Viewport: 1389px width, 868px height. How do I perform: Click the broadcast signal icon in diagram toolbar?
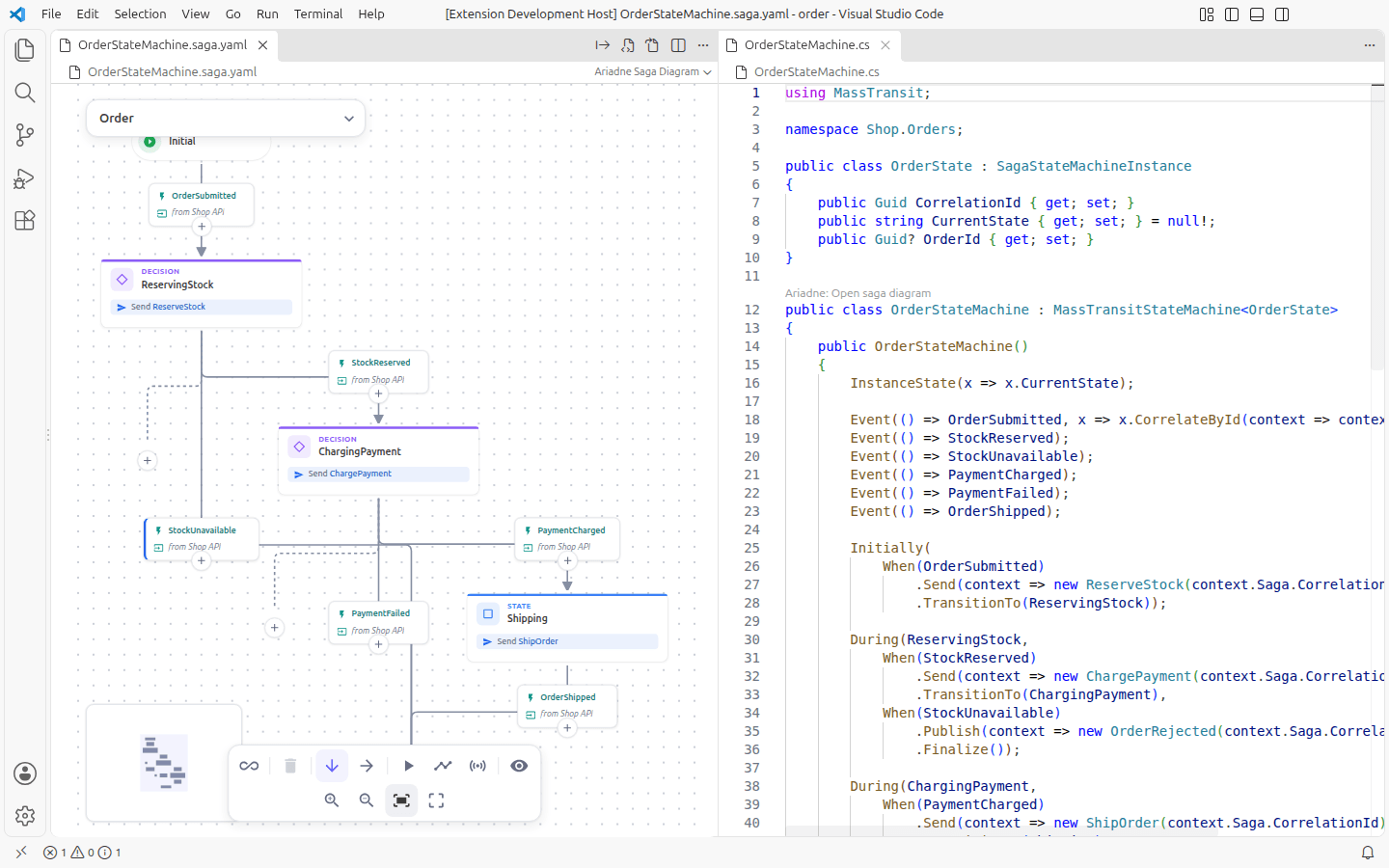tap(477, 766)
